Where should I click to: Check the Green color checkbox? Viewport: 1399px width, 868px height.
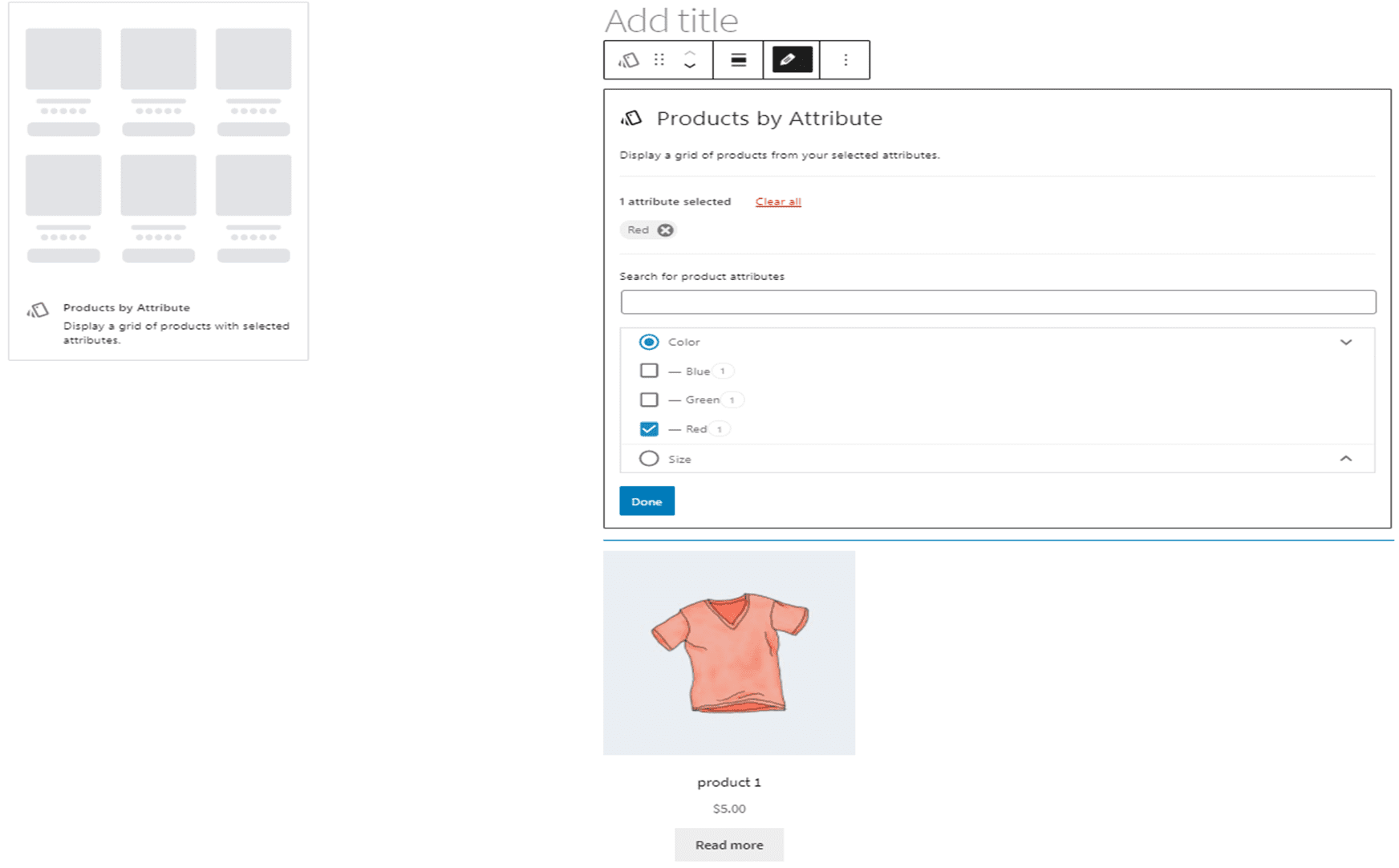(649, 400)
